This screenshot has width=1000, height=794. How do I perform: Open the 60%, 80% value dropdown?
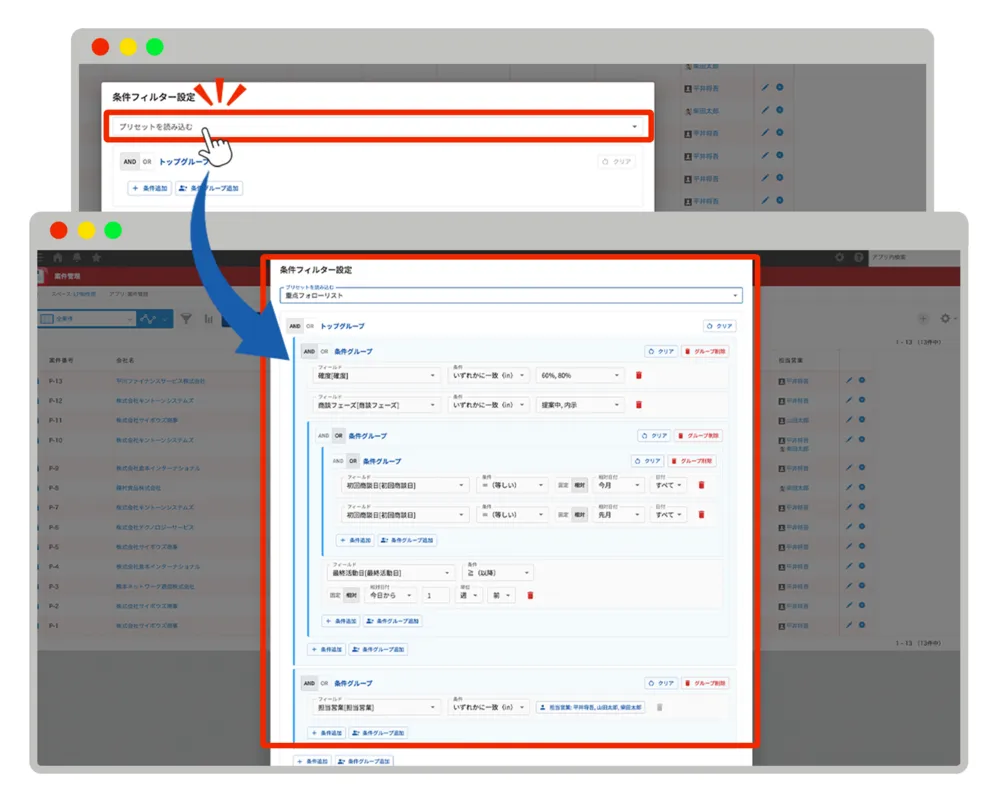[580, 376]
